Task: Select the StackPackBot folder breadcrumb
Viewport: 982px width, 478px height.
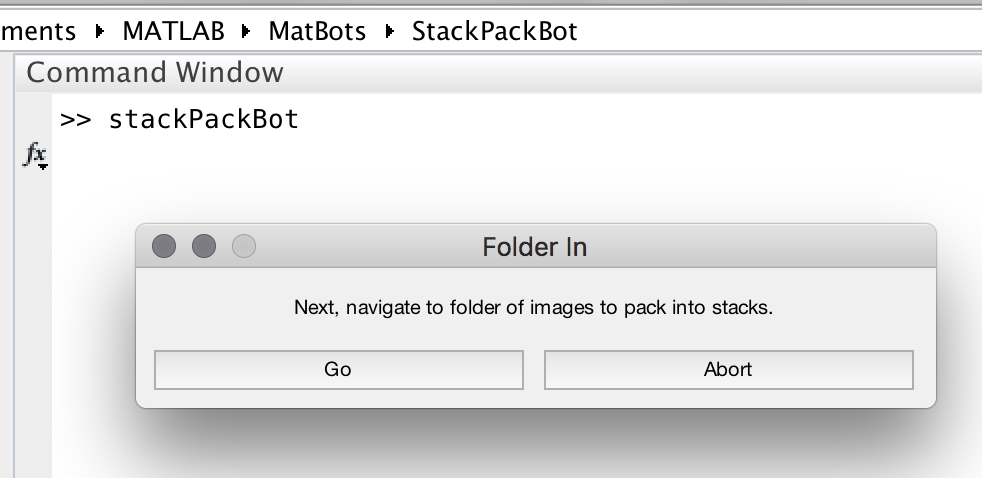Action: pyautogui.click(x=494, y=31)
